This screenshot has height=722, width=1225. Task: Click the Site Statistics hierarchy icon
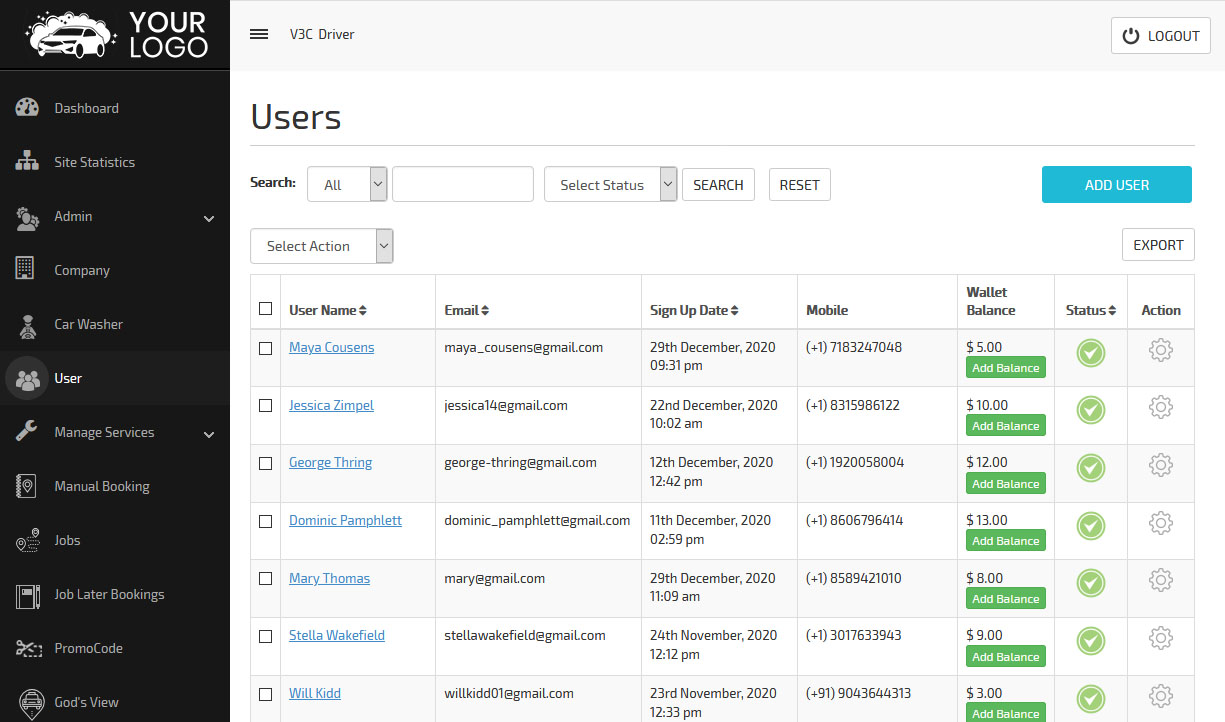click(27, 162)
